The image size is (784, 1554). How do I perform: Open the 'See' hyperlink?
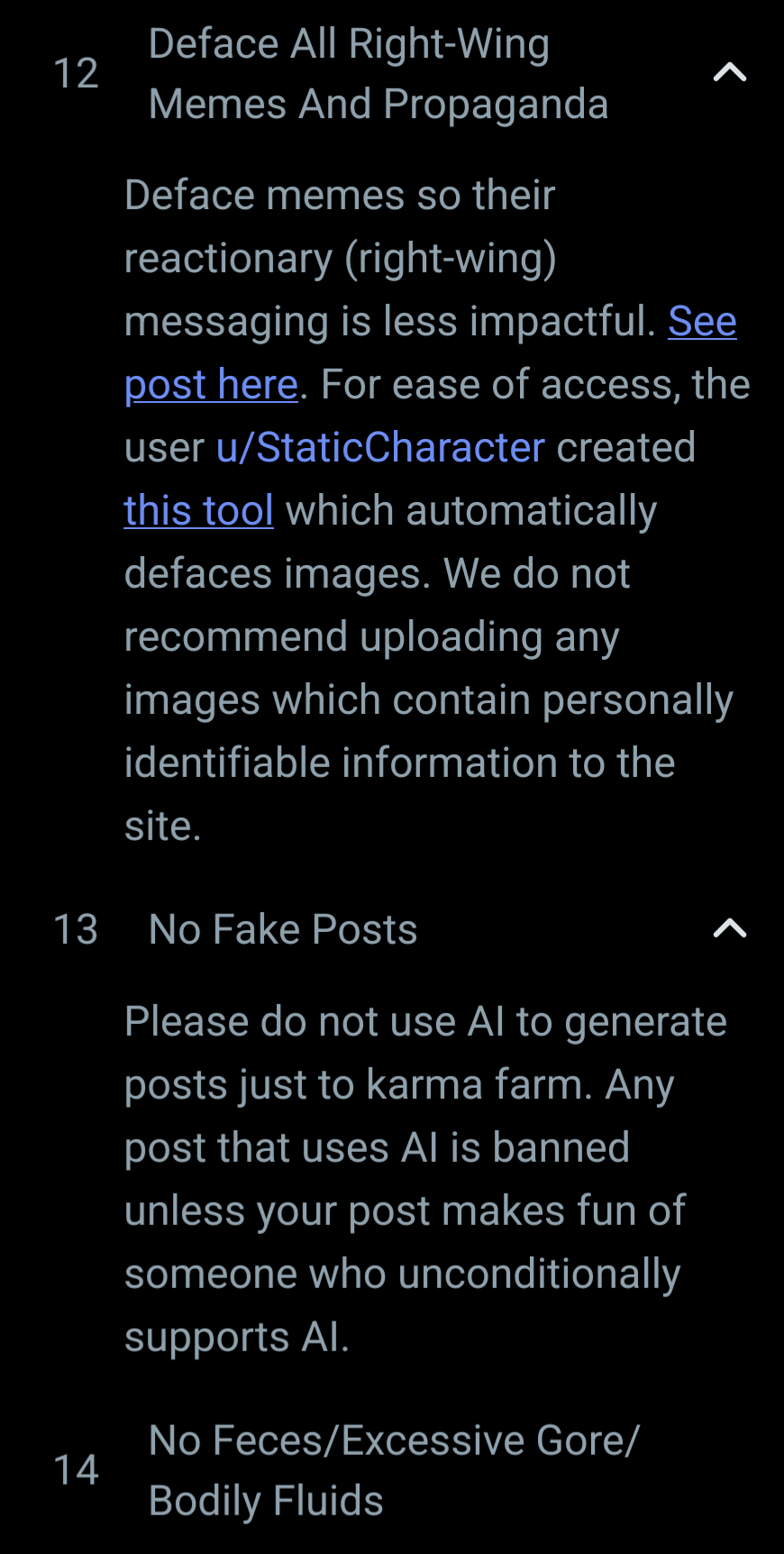[x=702, y=322]
